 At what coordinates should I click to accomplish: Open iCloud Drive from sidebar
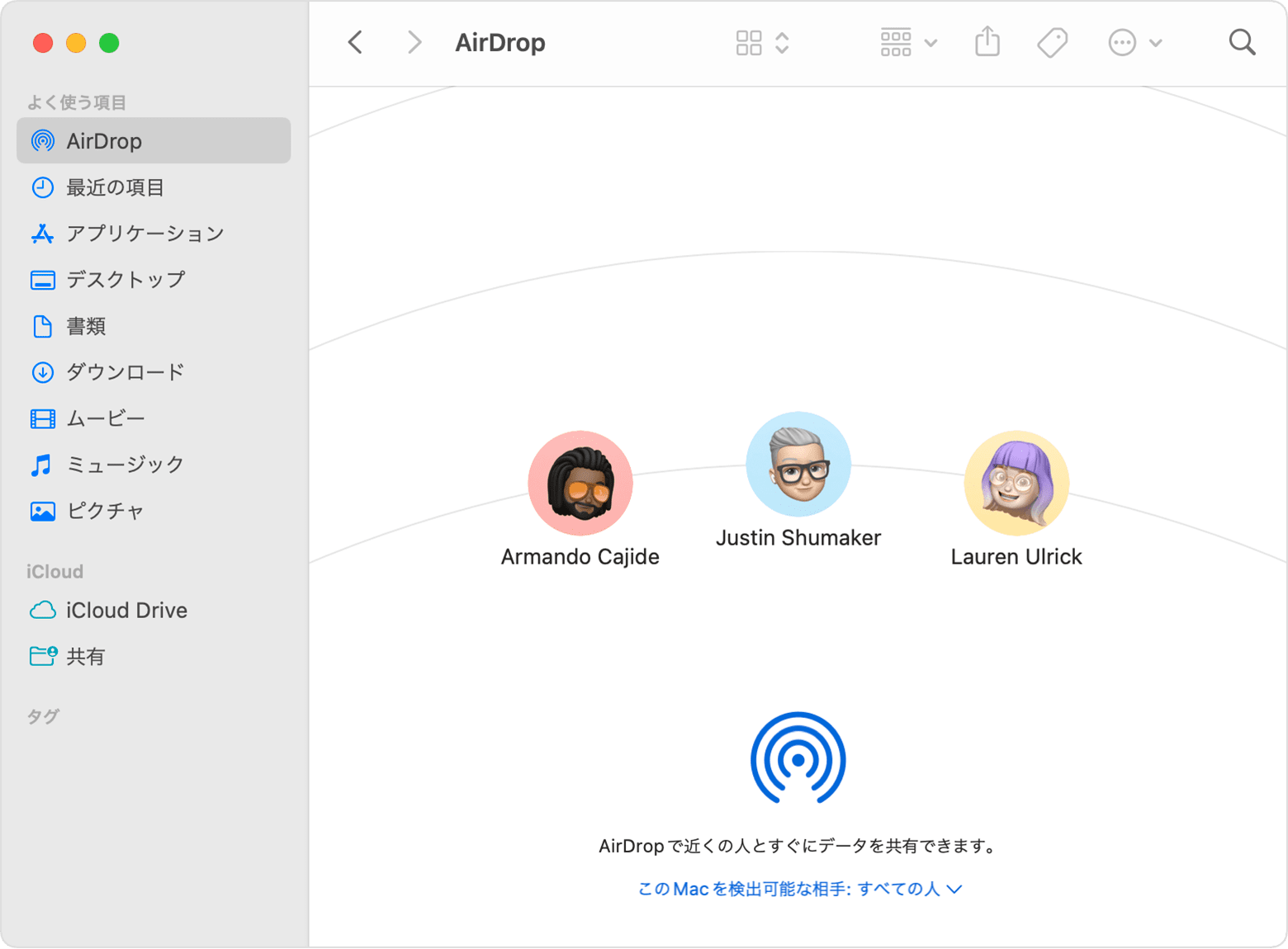[x=126, y=610]
